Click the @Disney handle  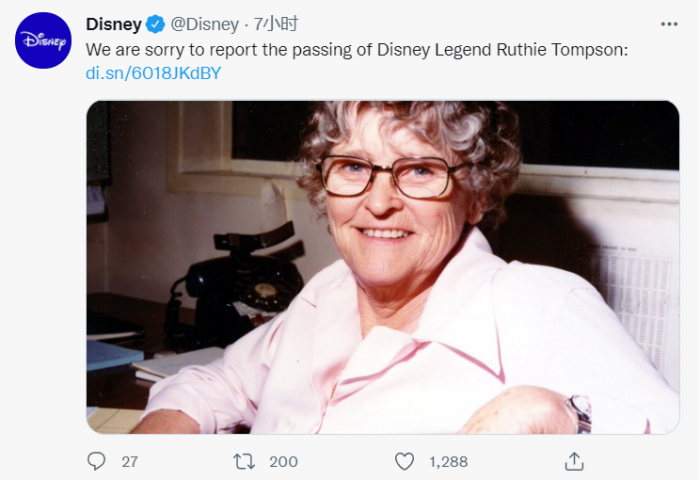206,24
